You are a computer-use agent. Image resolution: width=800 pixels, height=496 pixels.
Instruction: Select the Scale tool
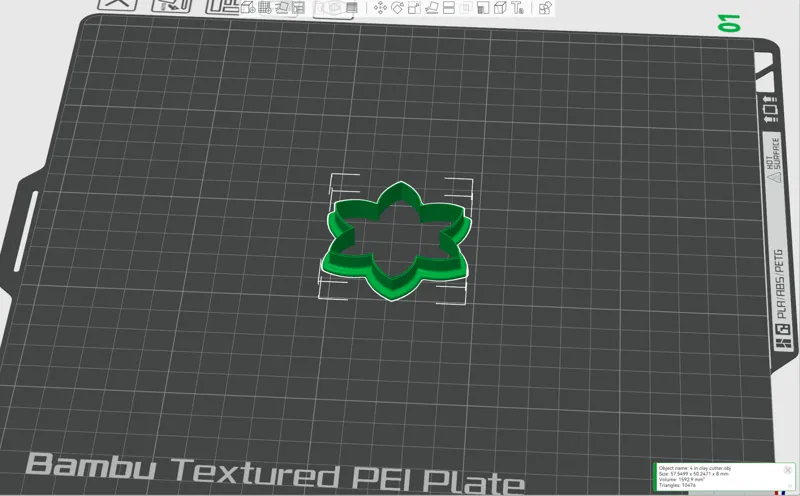pos(414,7)
